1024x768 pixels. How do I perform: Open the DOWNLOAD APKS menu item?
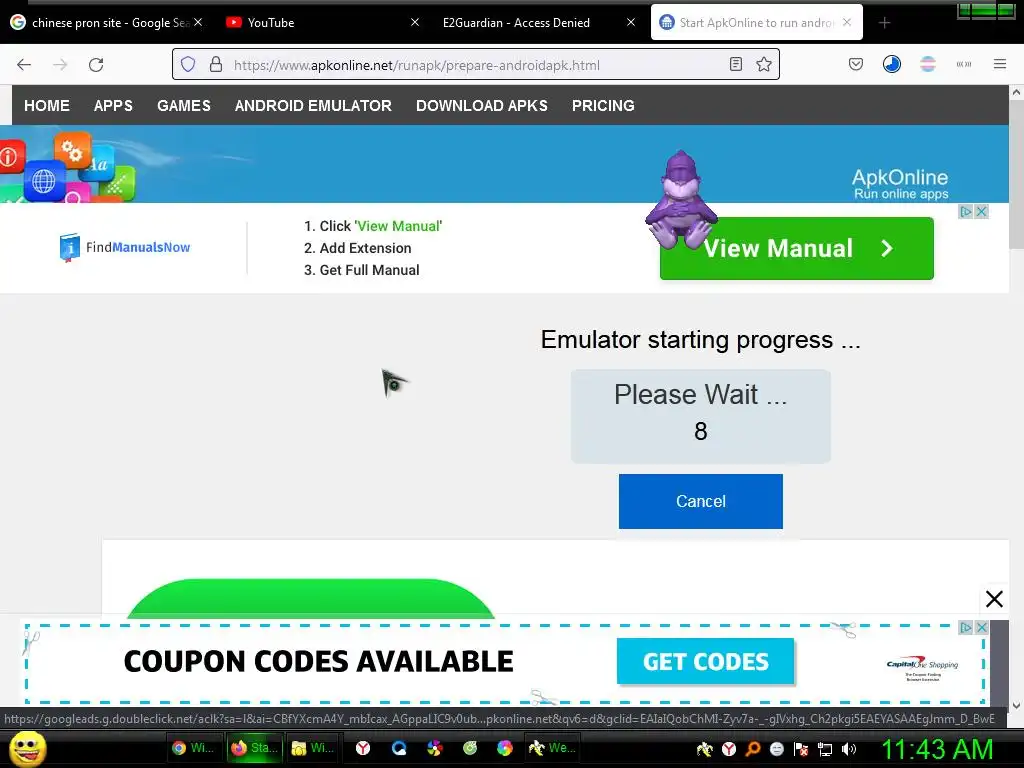pyautogui.click(x=482, y=106)
